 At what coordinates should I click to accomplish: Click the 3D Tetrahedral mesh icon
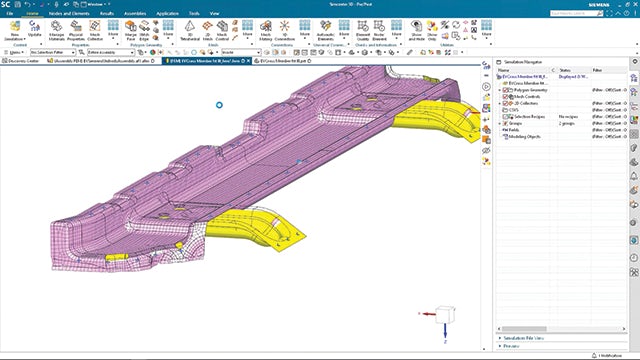tap(190, 30)
